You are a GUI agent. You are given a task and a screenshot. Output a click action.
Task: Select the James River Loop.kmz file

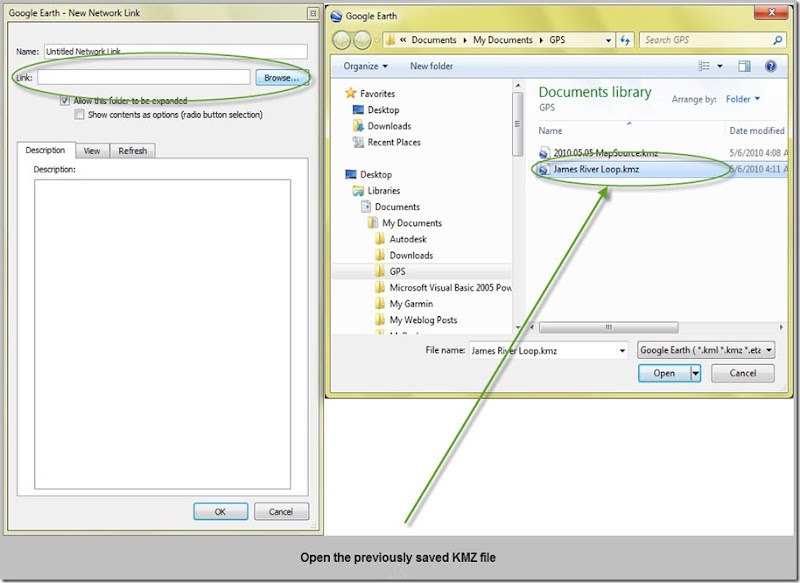pos(596,169)
